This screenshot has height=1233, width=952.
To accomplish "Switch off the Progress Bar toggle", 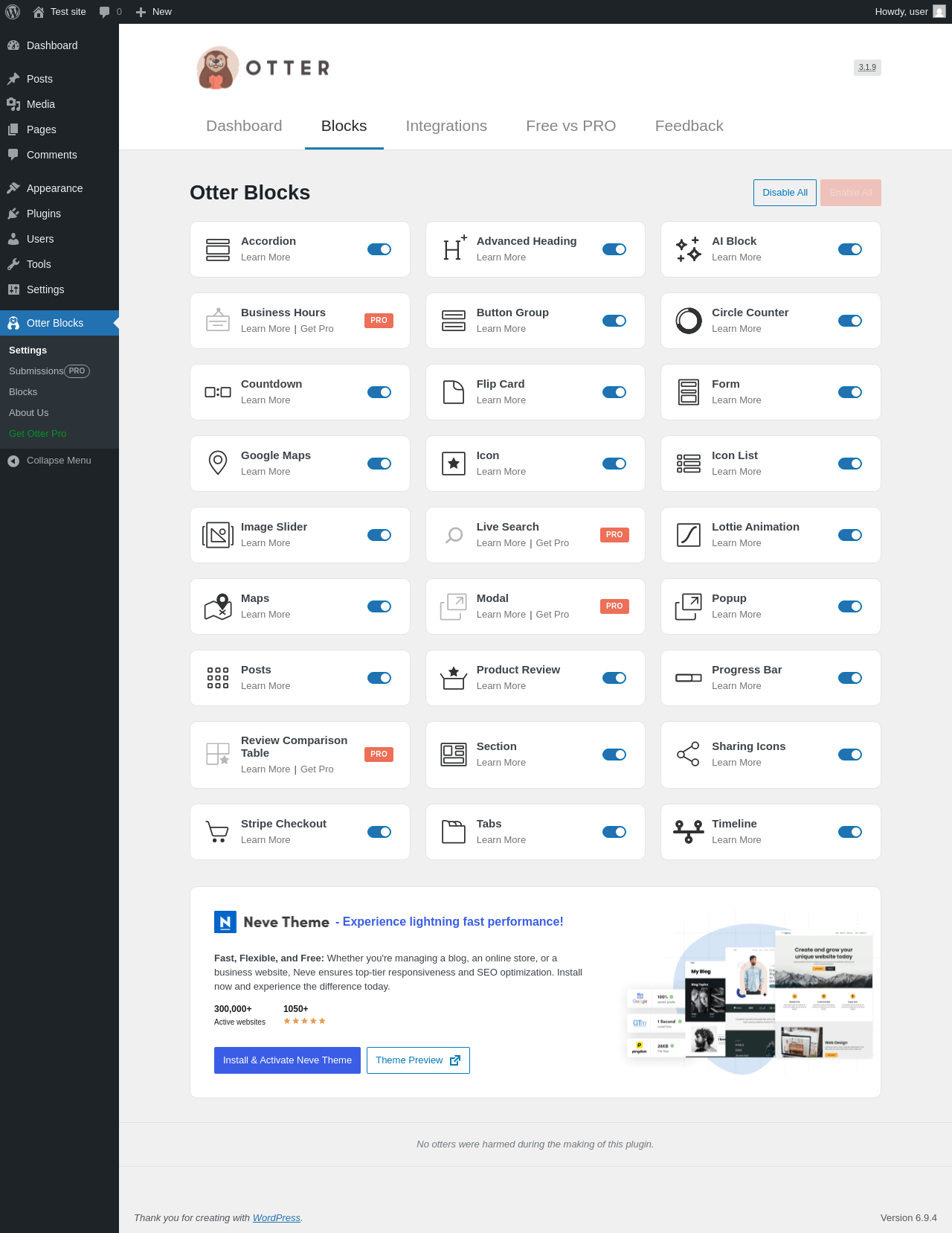I will (850, 678).
